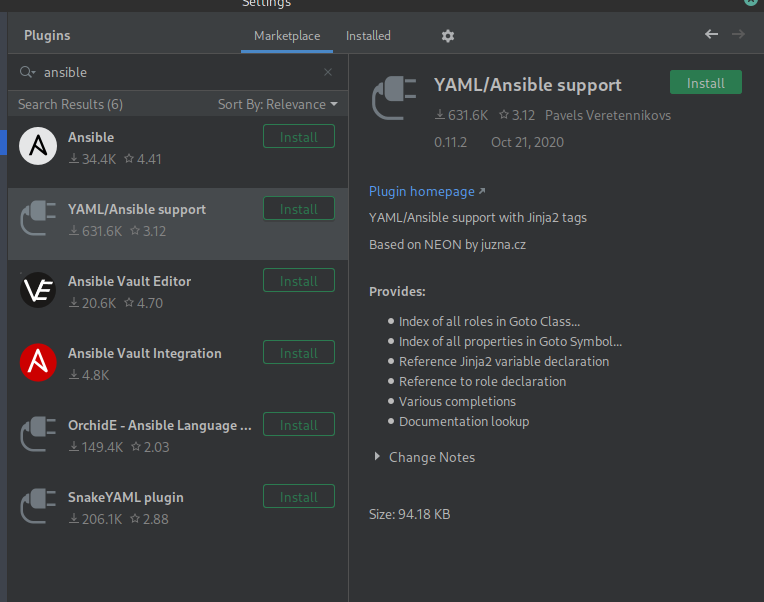Expand the Change Notes section

(x=377, y=456)
